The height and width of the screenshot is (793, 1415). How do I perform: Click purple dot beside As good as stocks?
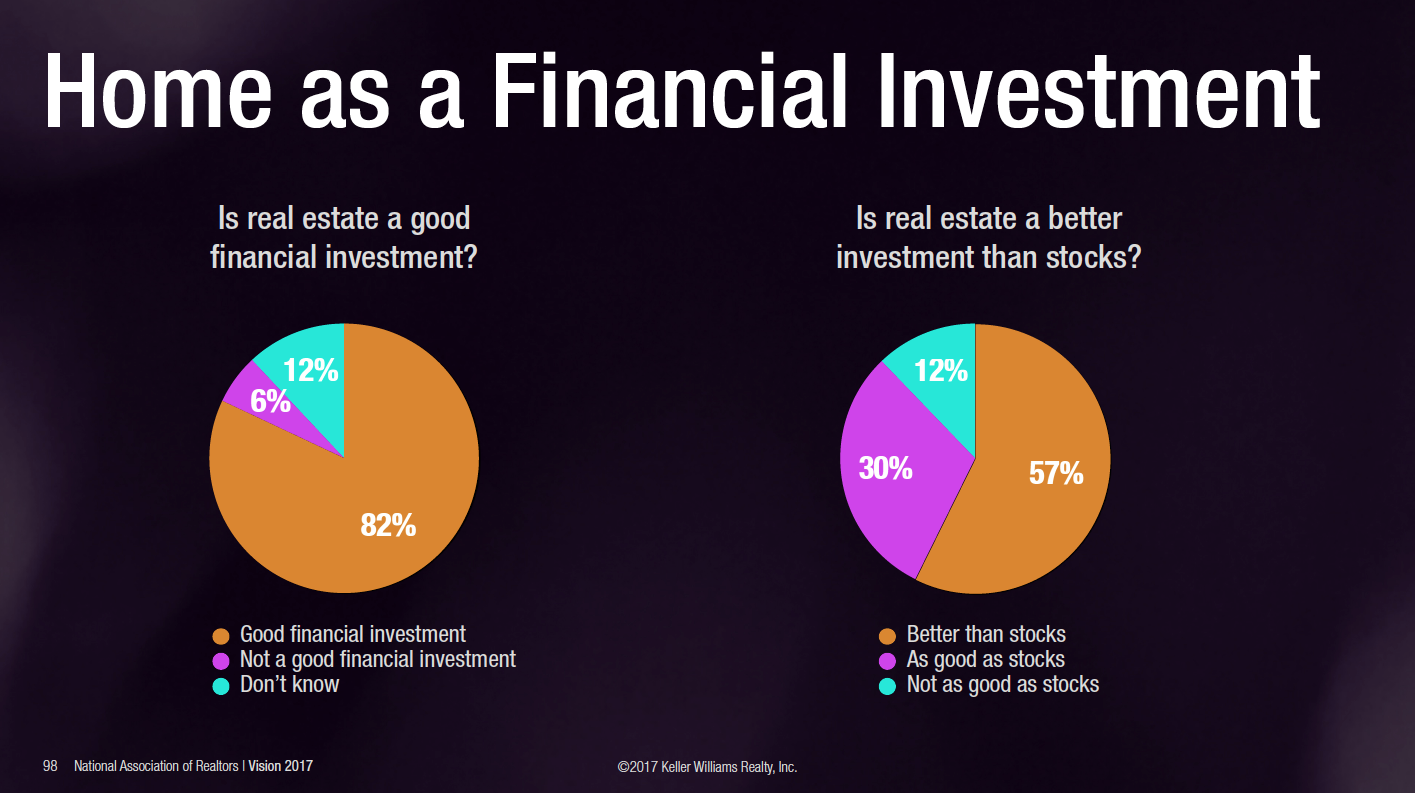tap(886, 661)
